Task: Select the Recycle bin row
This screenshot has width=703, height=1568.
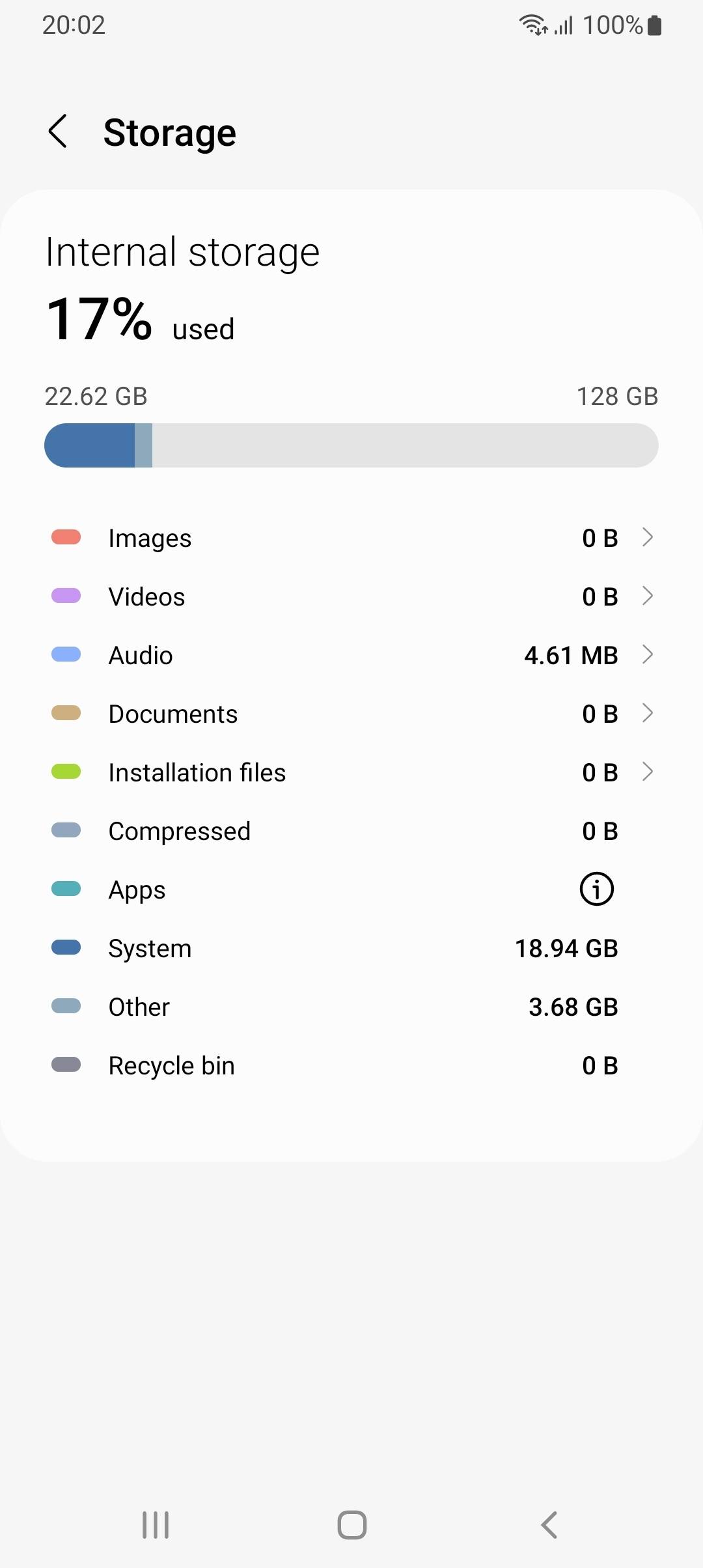Action: 351,1065
